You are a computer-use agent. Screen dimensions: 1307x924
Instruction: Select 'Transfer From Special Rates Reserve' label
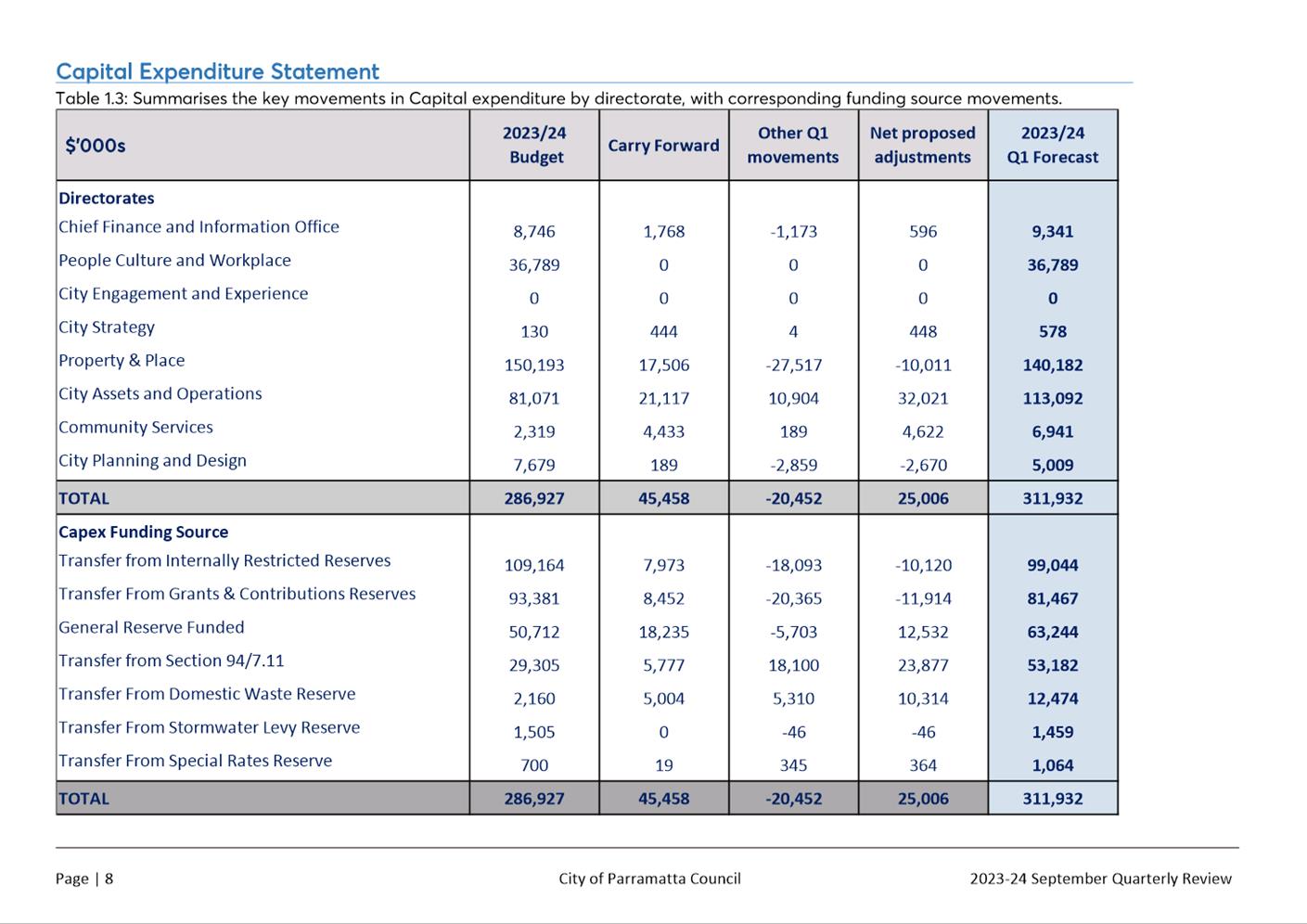(195, 761)
